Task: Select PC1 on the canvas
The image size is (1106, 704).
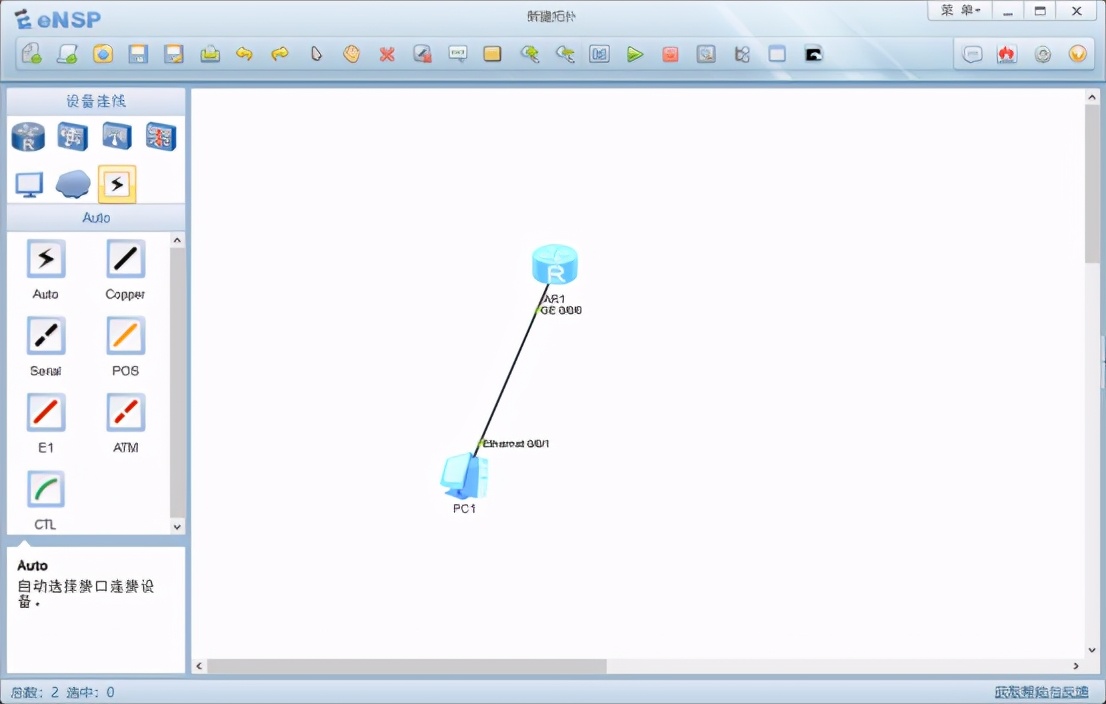Action: coord(463,476)
